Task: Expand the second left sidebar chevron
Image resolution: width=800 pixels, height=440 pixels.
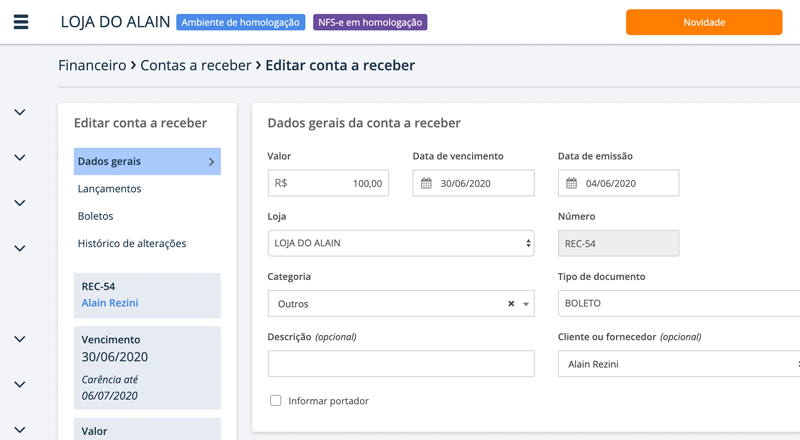Action: tap(19, 157)
